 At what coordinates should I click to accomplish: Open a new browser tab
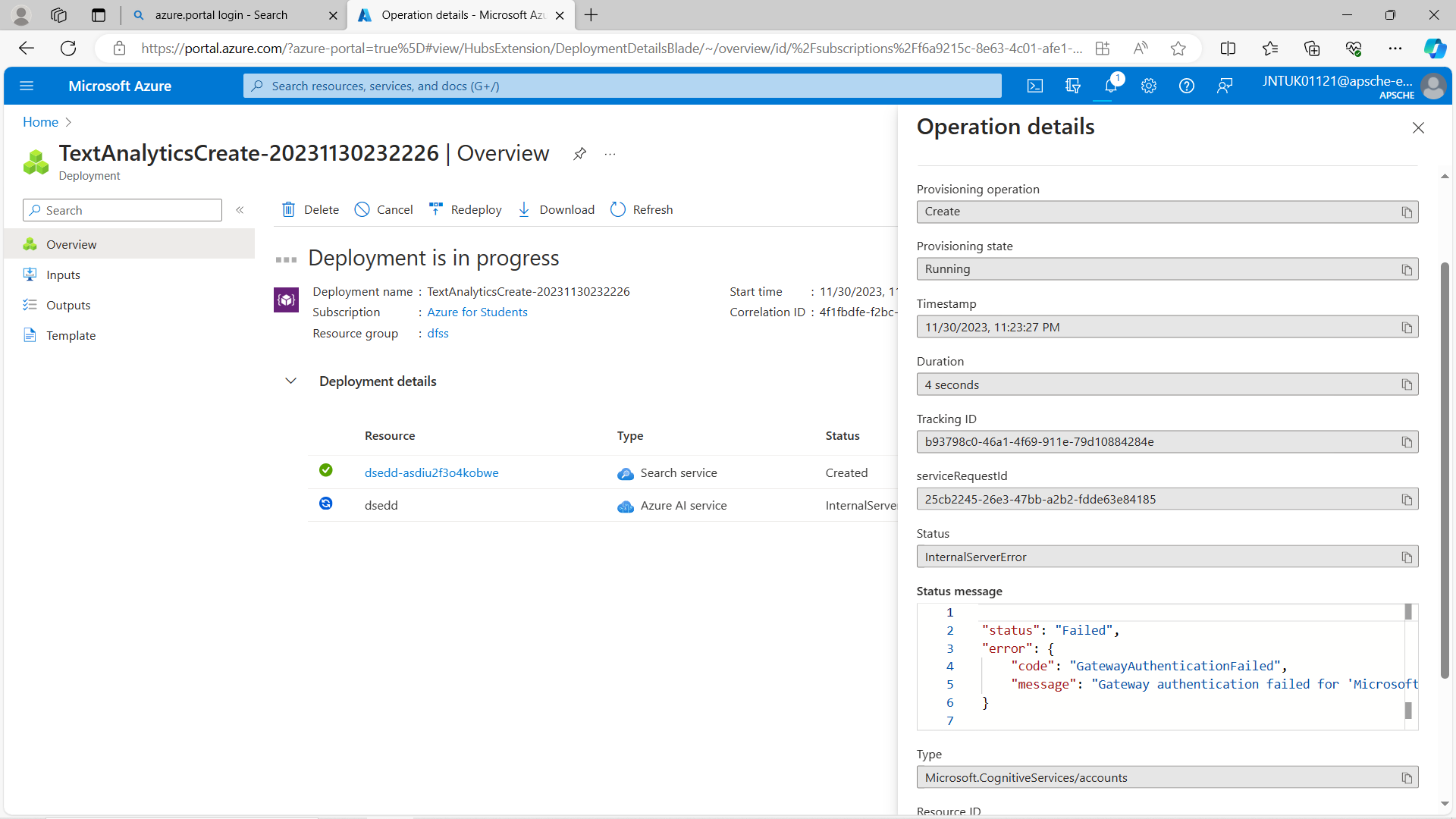(x=591, y=15)
